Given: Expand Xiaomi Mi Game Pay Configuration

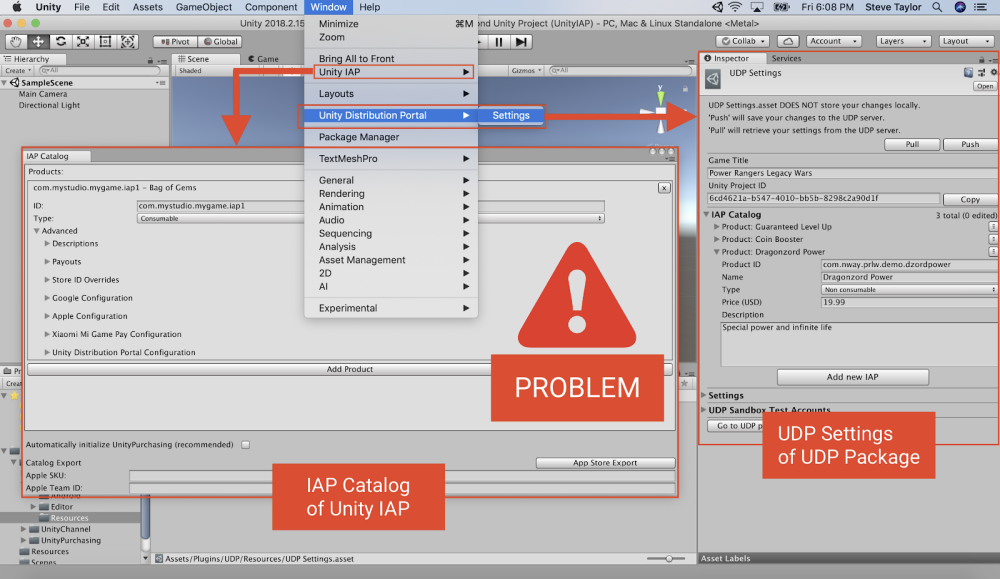Looking at the screenshot, I should [x=47, y=334].
